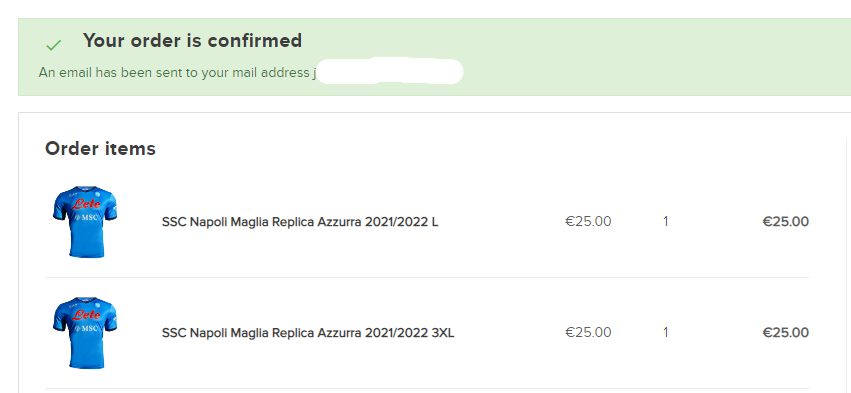Click the L jersey unit price €25.00
This screenshot has width=851, height=393.
point(588,221)
